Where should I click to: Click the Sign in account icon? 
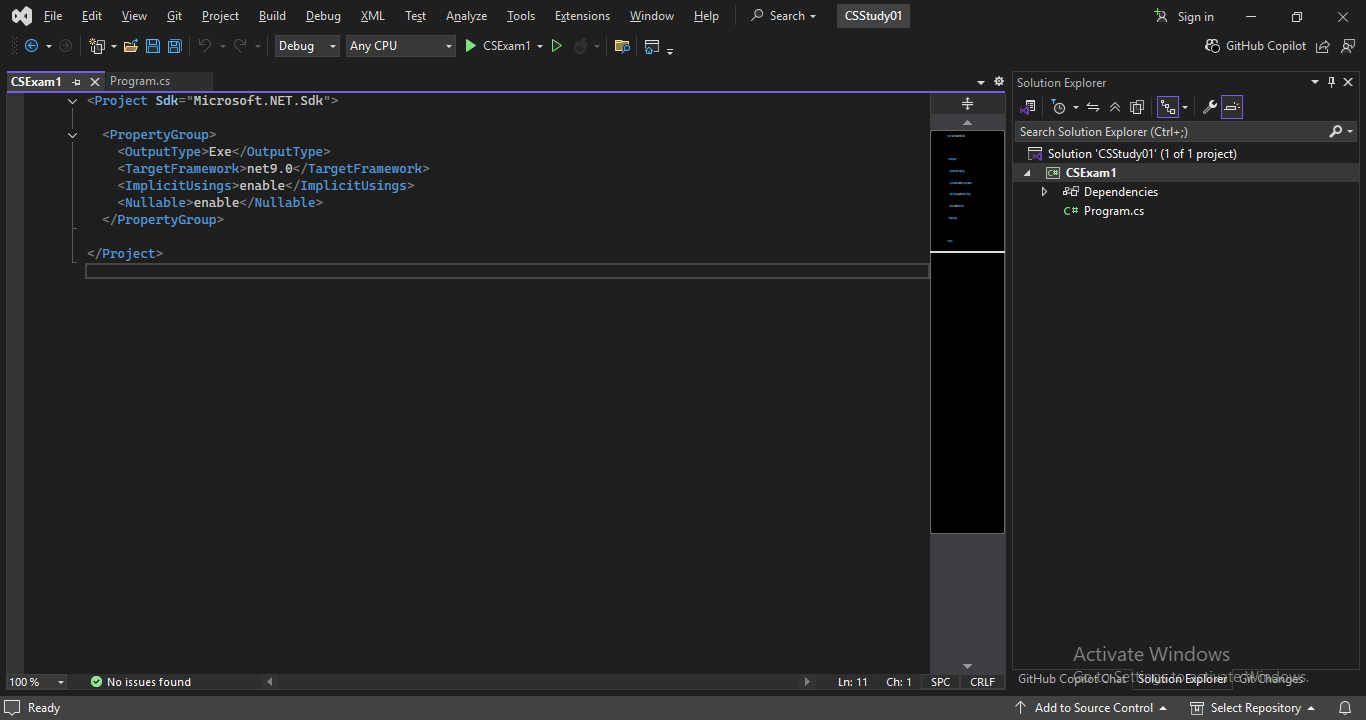click(x=1161, y=16)
